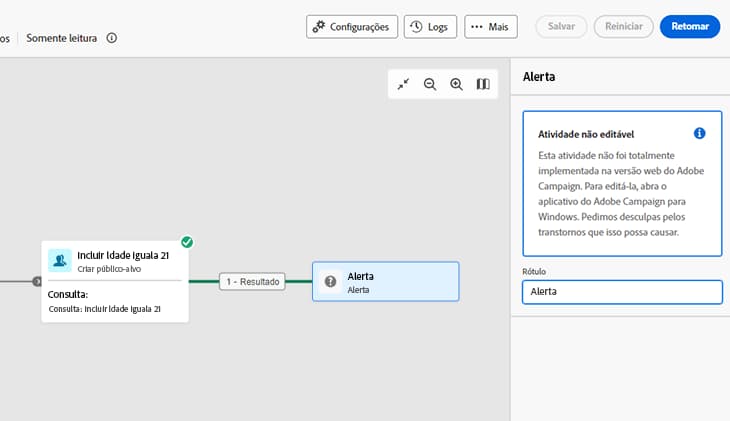730x421 pixels.
Task: Click the Consulta: Incluir idade iguala 21 text
Action: click(x=104, y=309)
